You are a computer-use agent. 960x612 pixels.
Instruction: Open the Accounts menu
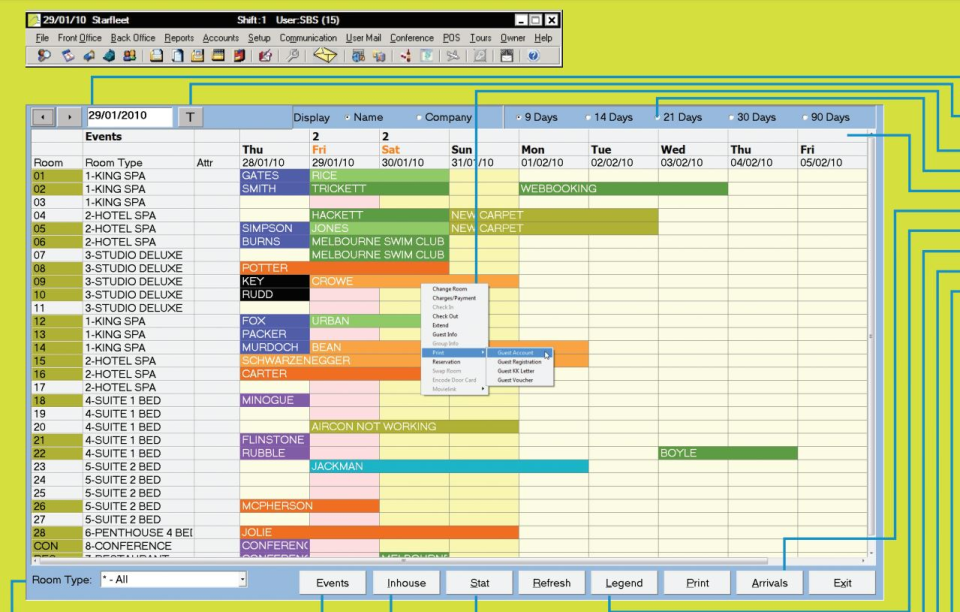220,38
